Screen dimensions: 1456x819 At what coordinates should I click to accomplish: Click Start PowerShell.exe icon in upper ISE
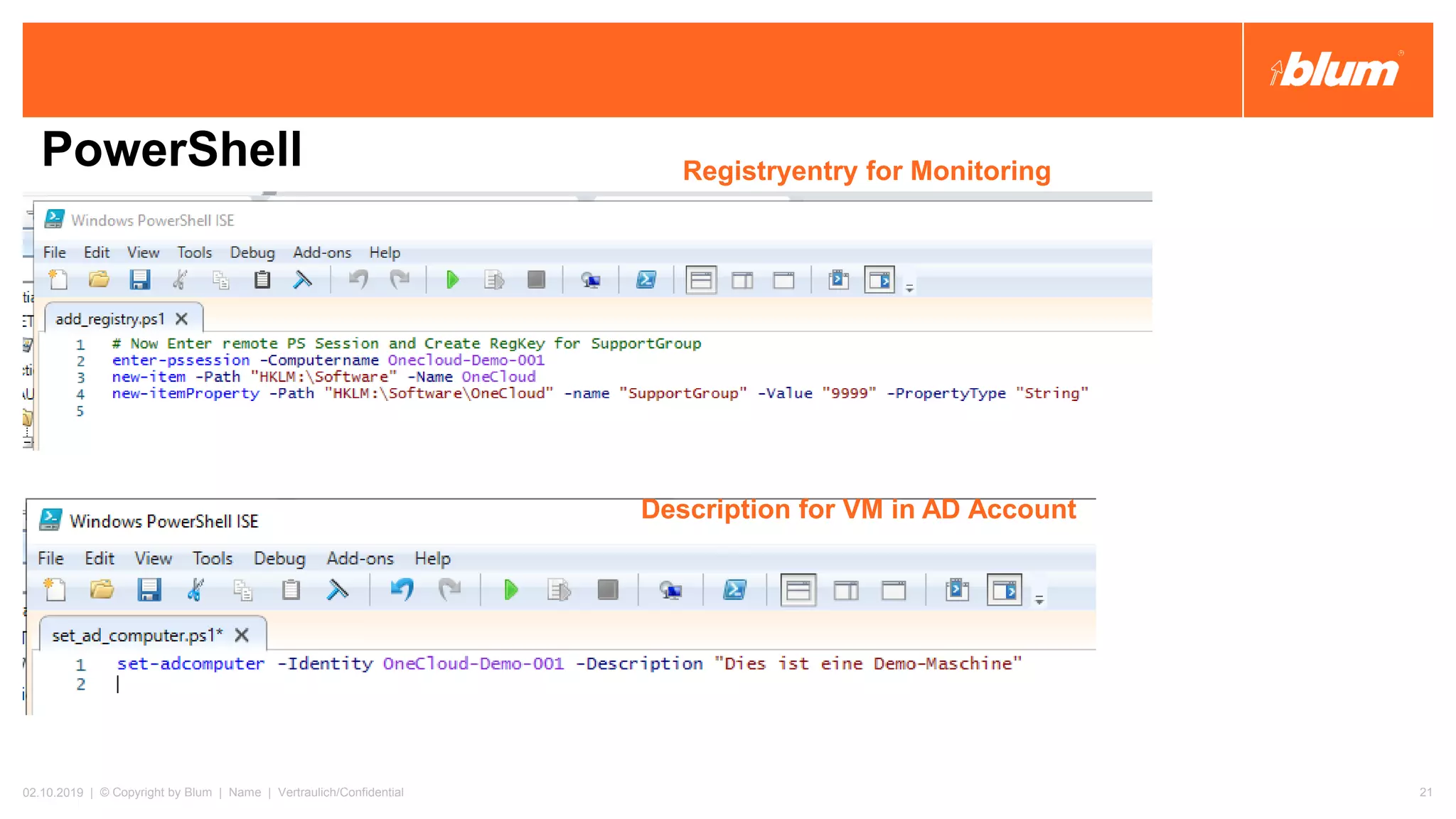pos(646,280)
